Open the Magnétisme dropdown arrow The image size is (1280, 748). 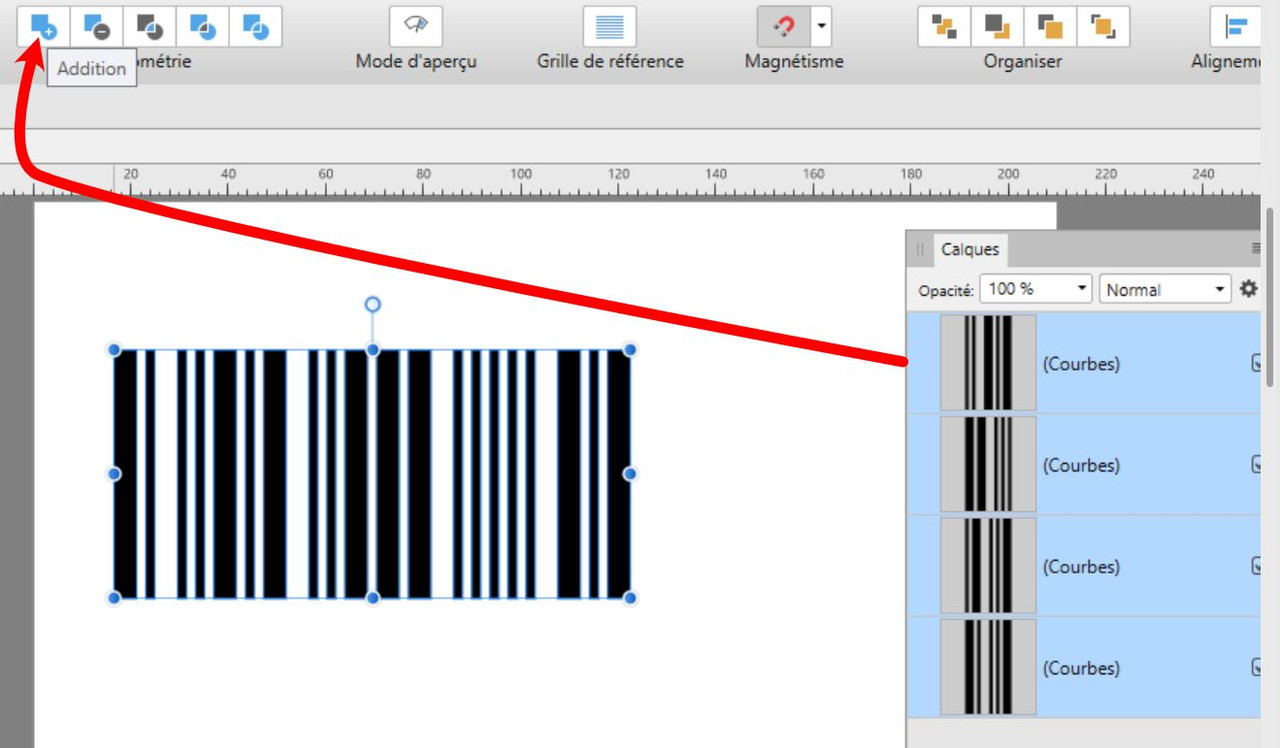(821, 26)
